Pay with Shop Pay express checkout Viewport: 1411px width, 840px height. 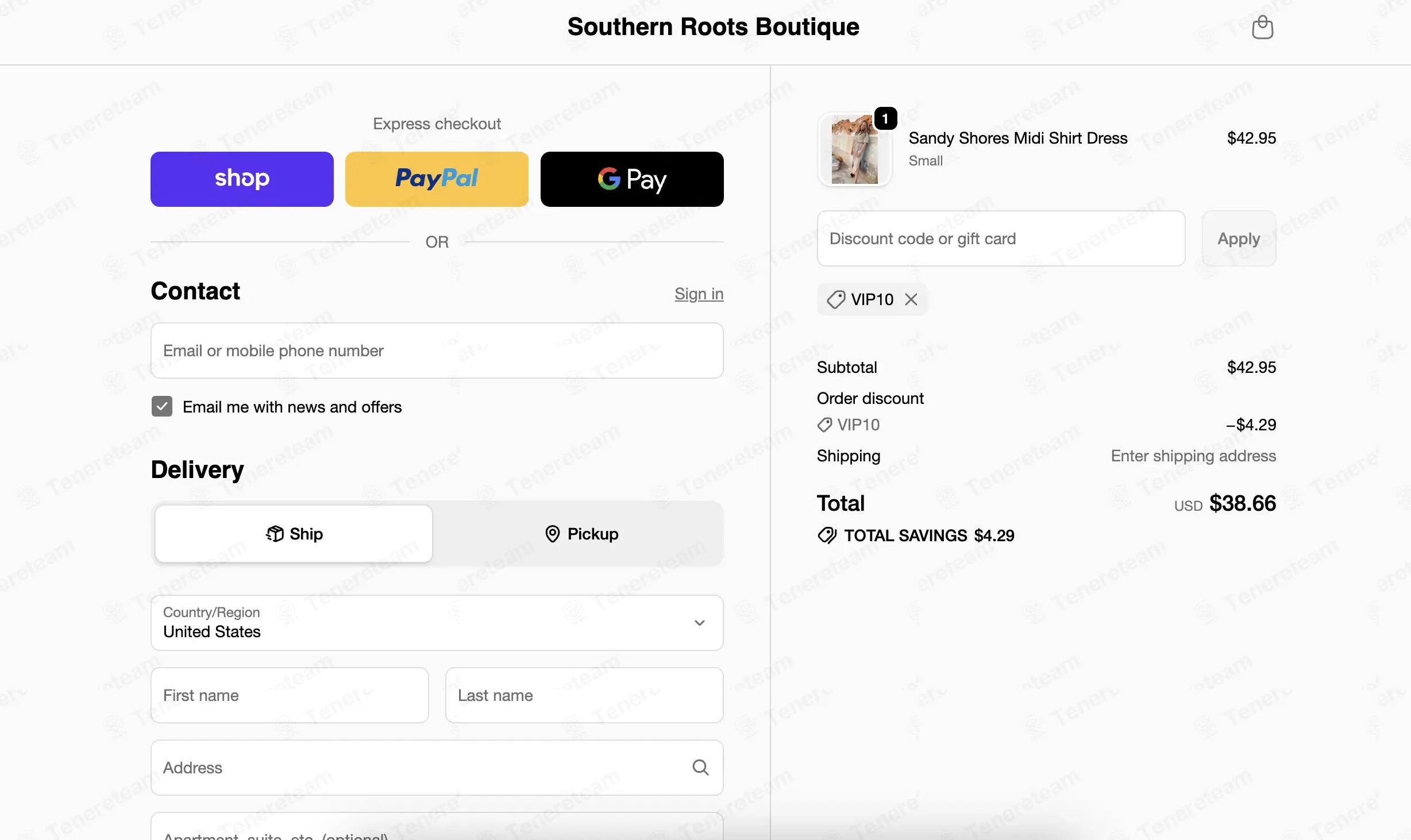tap(242, 179)
